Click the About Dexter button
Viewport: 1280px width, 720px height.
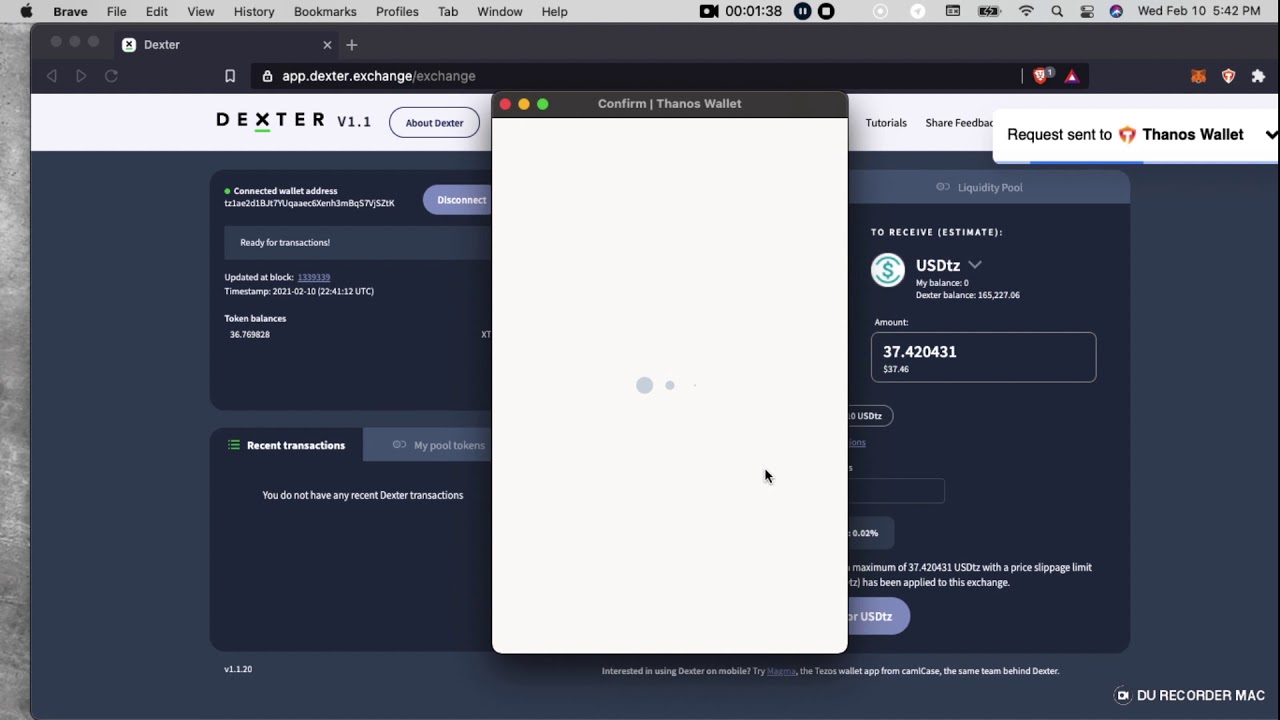(434, 123)
